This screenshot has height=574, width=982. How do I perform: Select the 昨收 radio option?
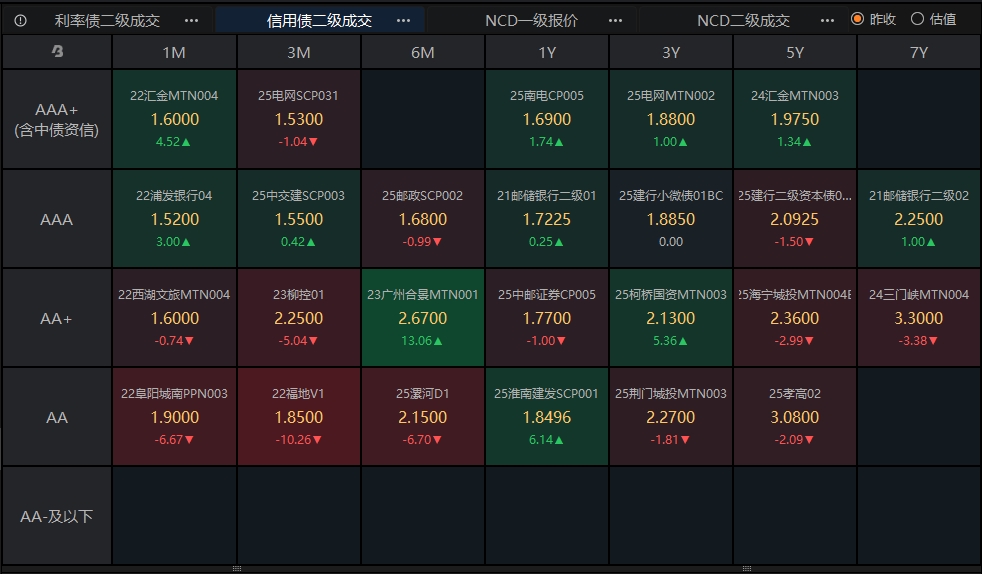pyautogui.click(x=874, y=19)
